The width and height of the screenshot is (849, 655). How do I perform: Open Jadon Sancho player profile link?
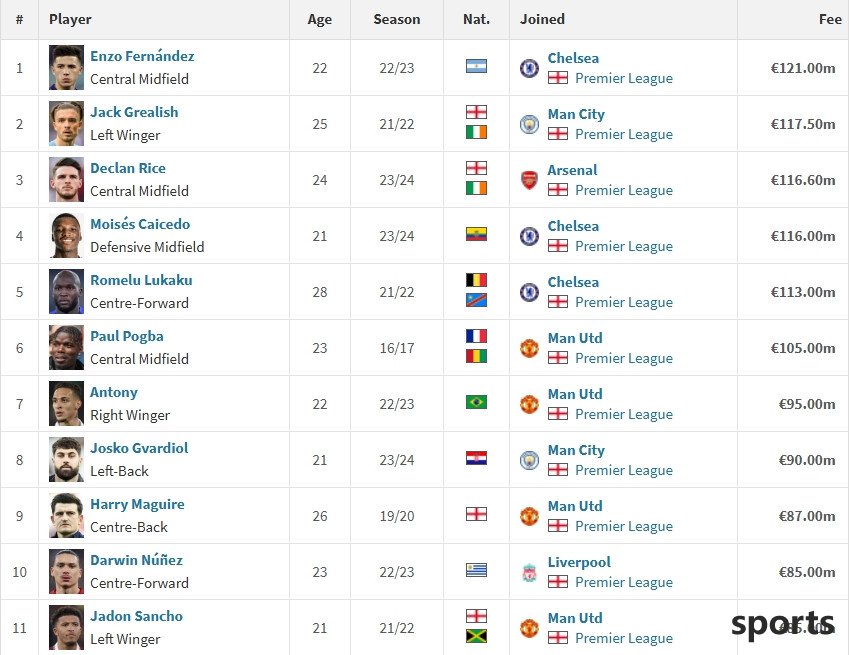coord(136,617)
